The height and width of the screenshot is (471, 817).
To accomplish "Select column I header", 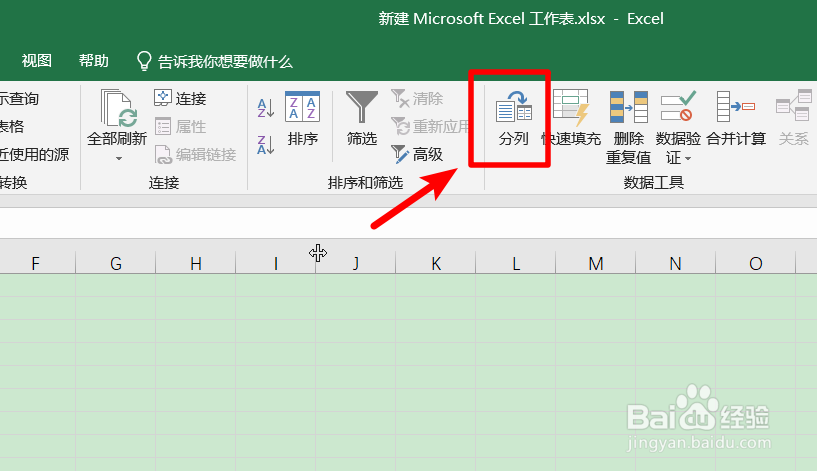I will pyautogui.click(x=276, y=263).
